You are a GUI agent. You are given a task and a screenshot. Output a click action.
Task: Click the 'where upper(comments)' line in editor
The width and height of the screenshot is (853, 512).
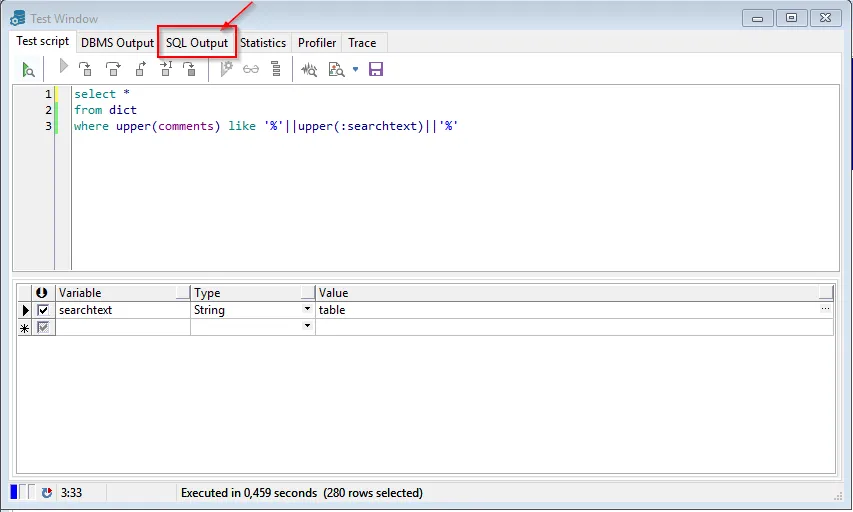tap(266, 126)
